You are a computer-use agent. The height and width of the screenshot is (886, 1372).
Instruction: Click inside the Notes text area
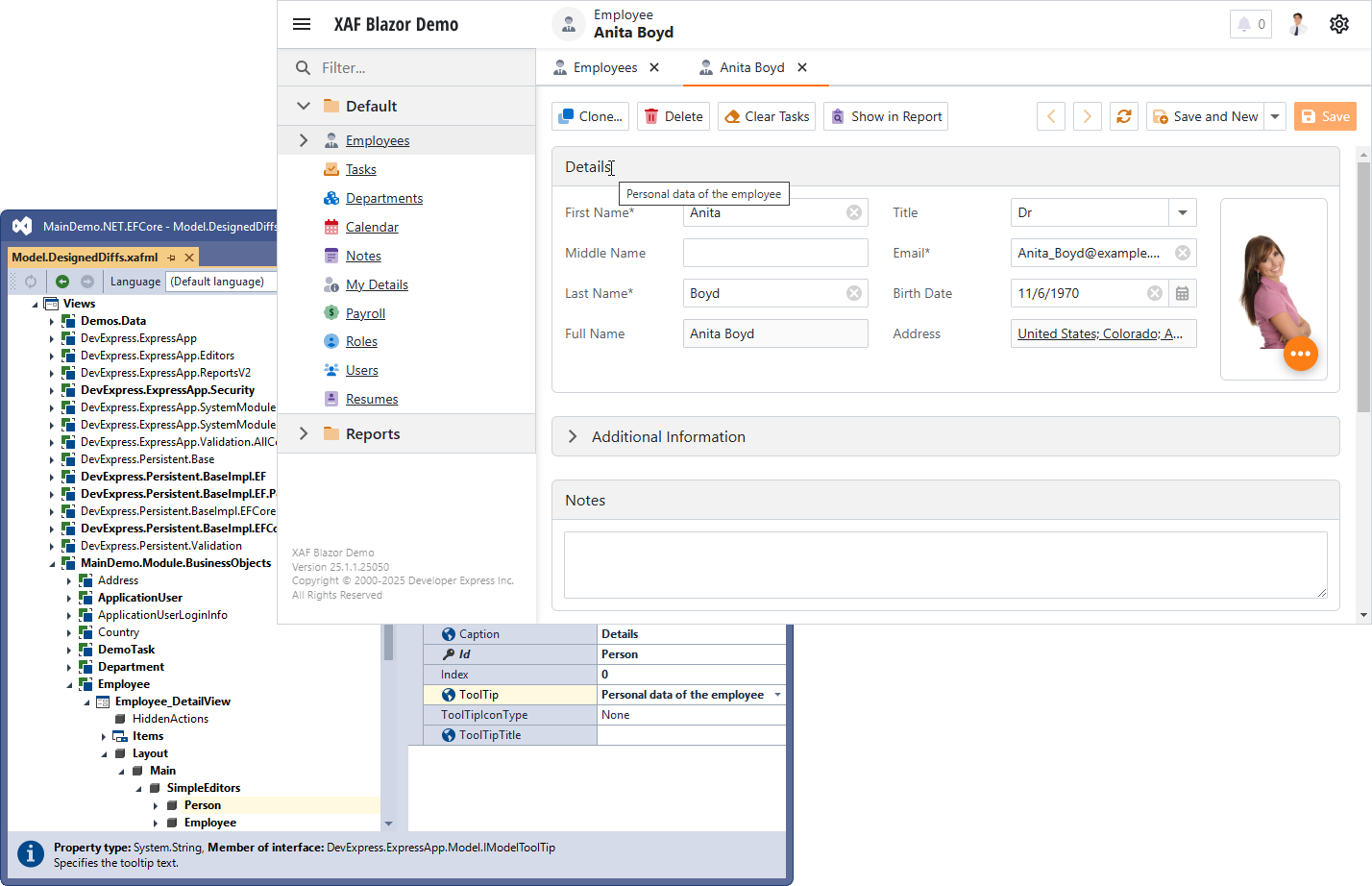tap(944, 565)
